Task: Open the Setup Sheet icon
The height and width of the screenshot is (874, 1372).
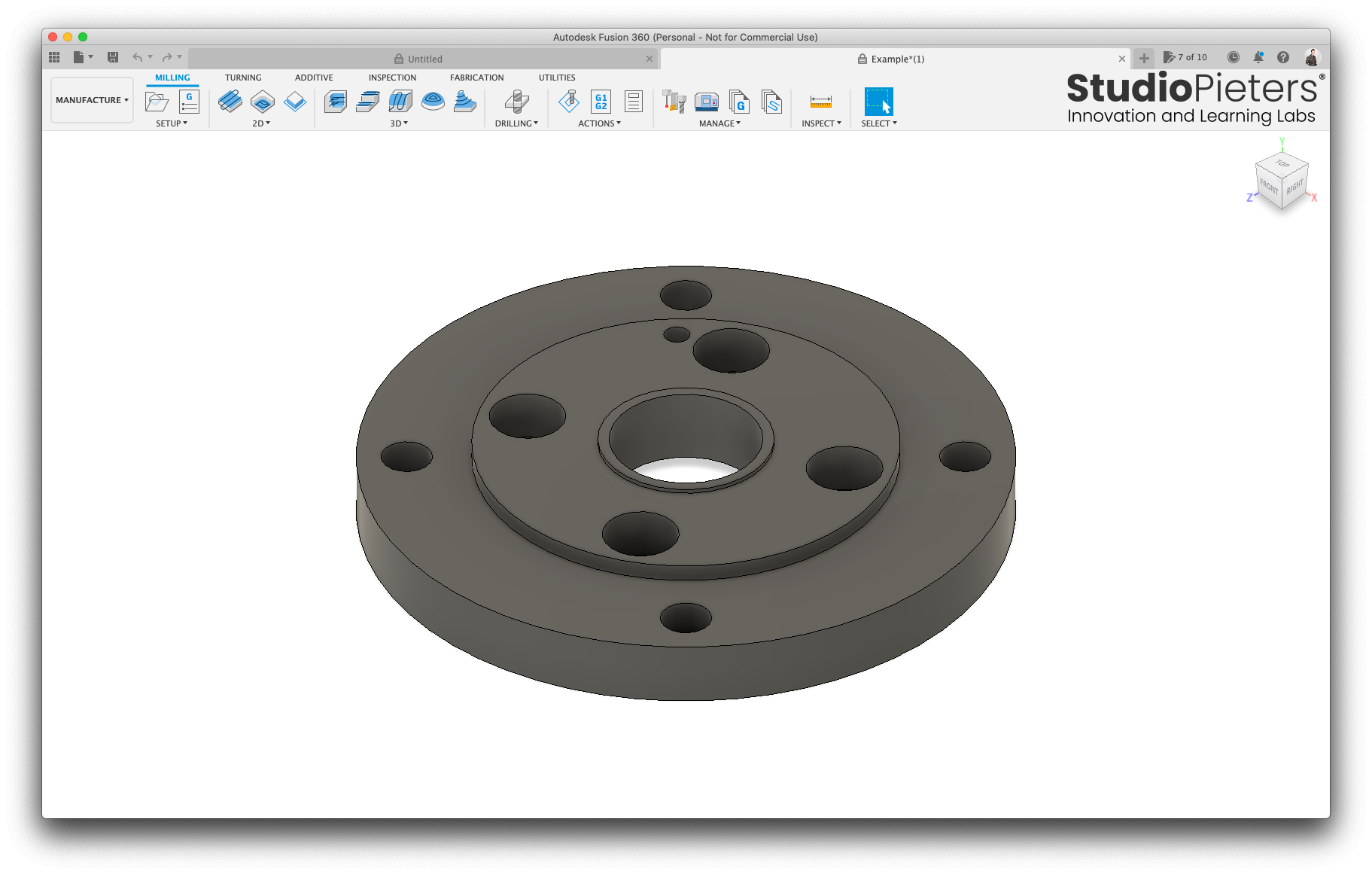Action: point(634,101)
